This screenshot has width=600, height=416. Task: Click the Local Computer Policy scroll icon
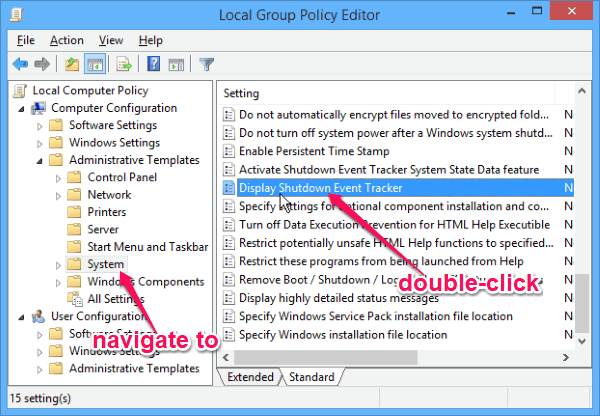coord(20,91)
